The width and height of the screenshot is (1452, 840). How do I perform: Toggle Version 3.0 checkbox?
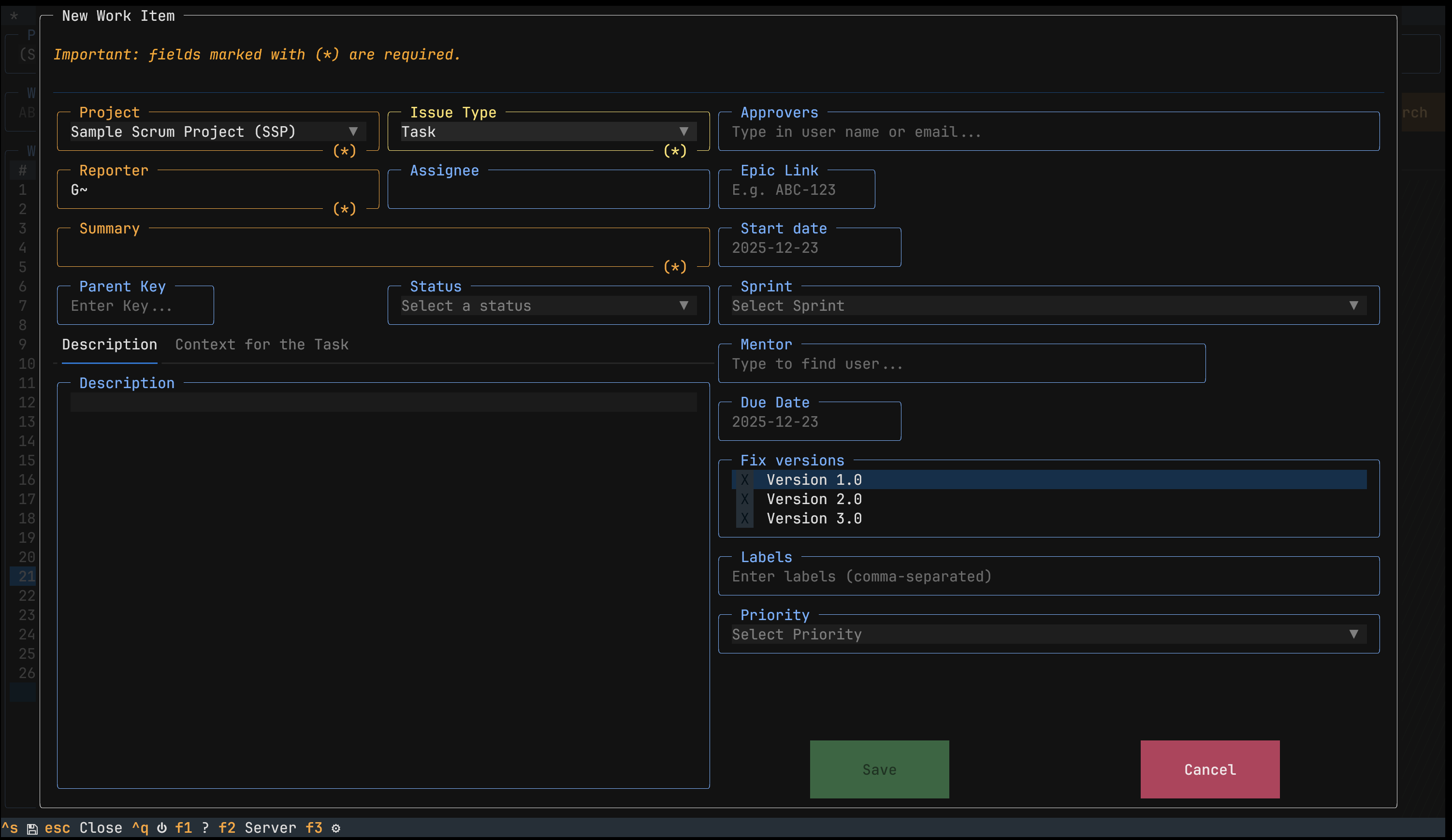click(x=744, y=519)
